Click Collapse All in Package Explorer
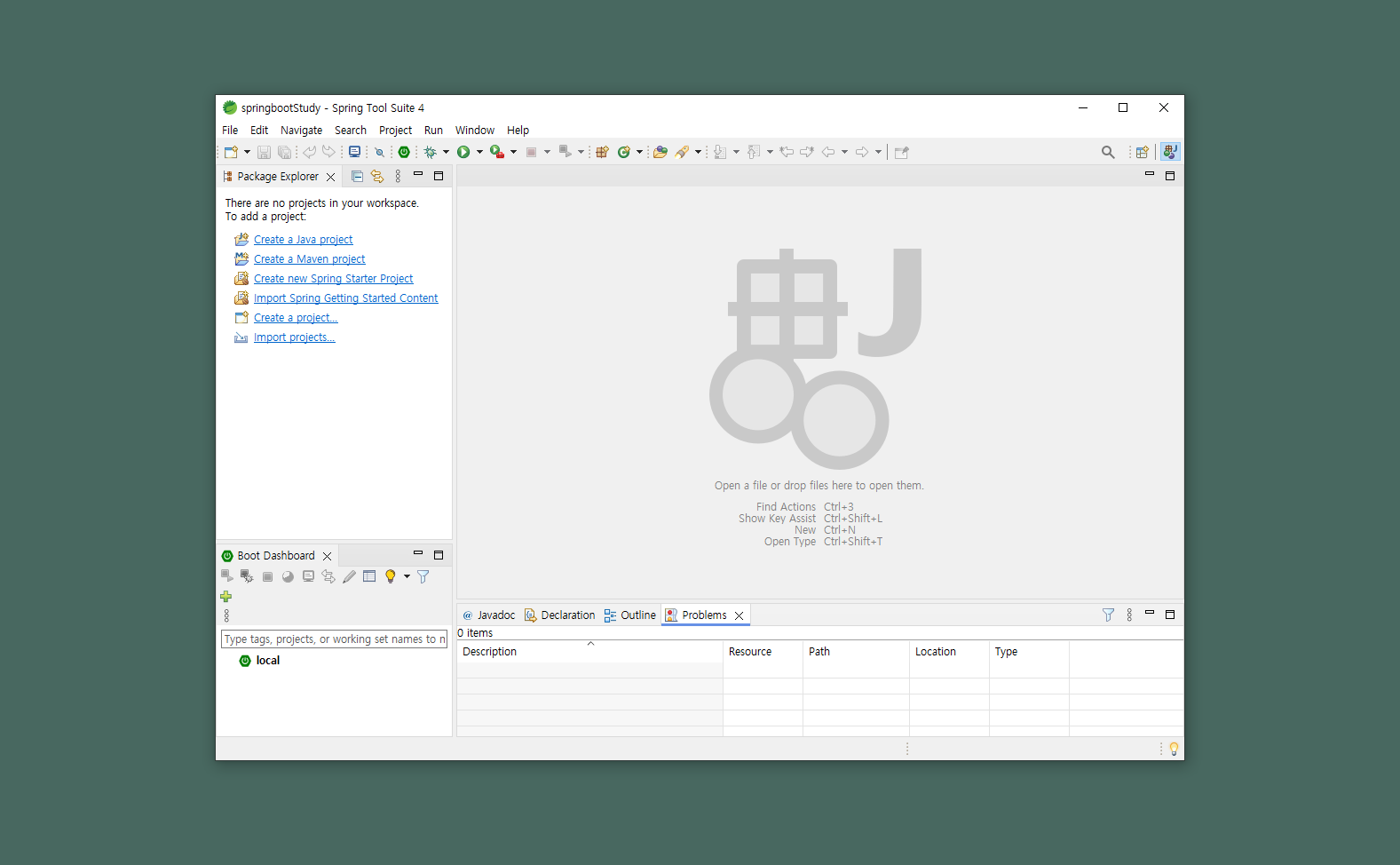 tap(357, 176)
